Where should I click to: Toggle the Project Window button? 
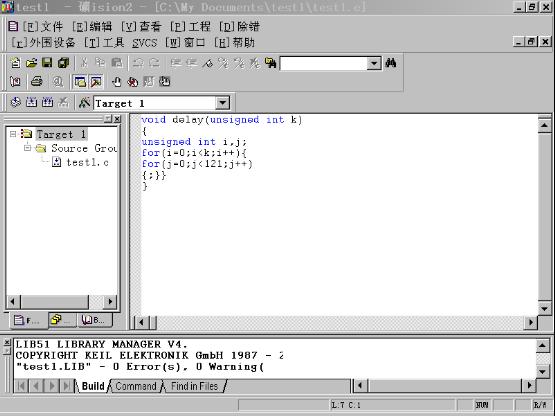(x=80, y=82)
